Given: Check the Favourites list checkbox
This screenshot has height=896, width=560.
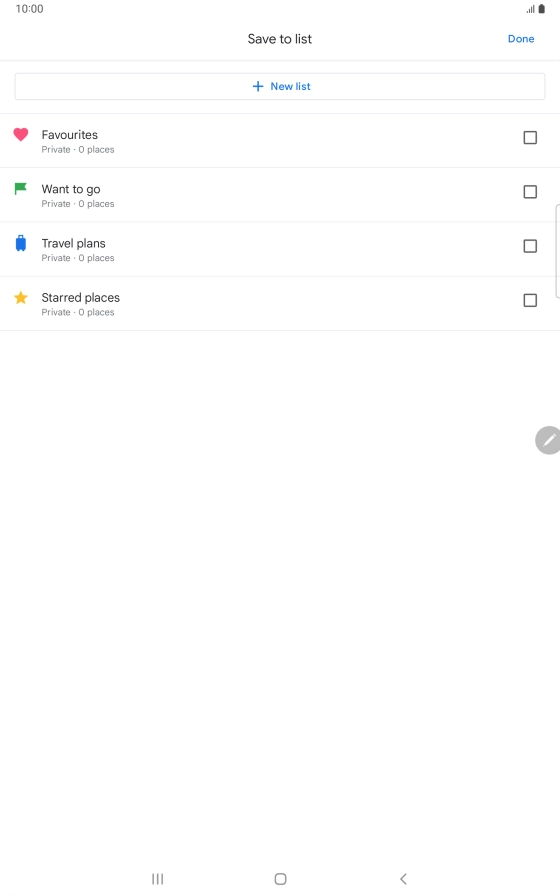Looking at the screenshot, I should point(530,138).
